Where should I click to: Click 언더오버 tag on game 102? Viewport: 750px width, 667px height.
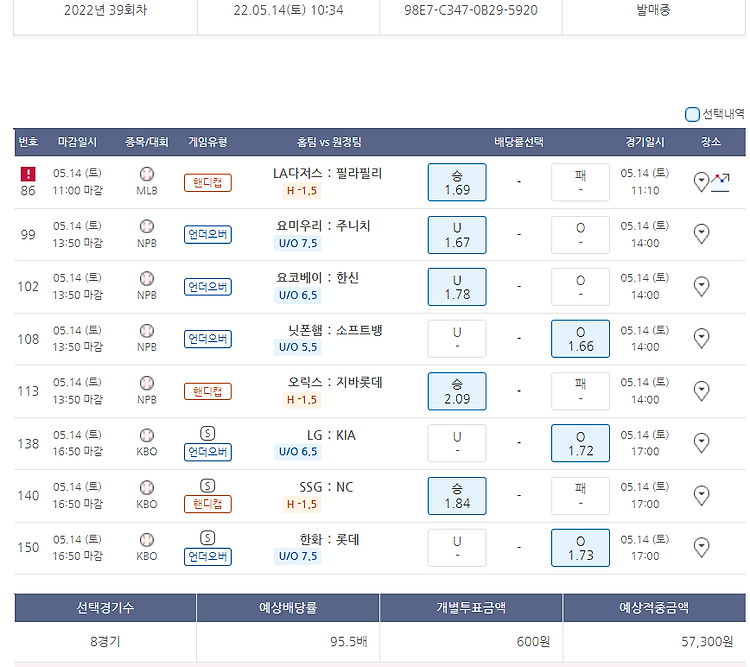[208, 287]
